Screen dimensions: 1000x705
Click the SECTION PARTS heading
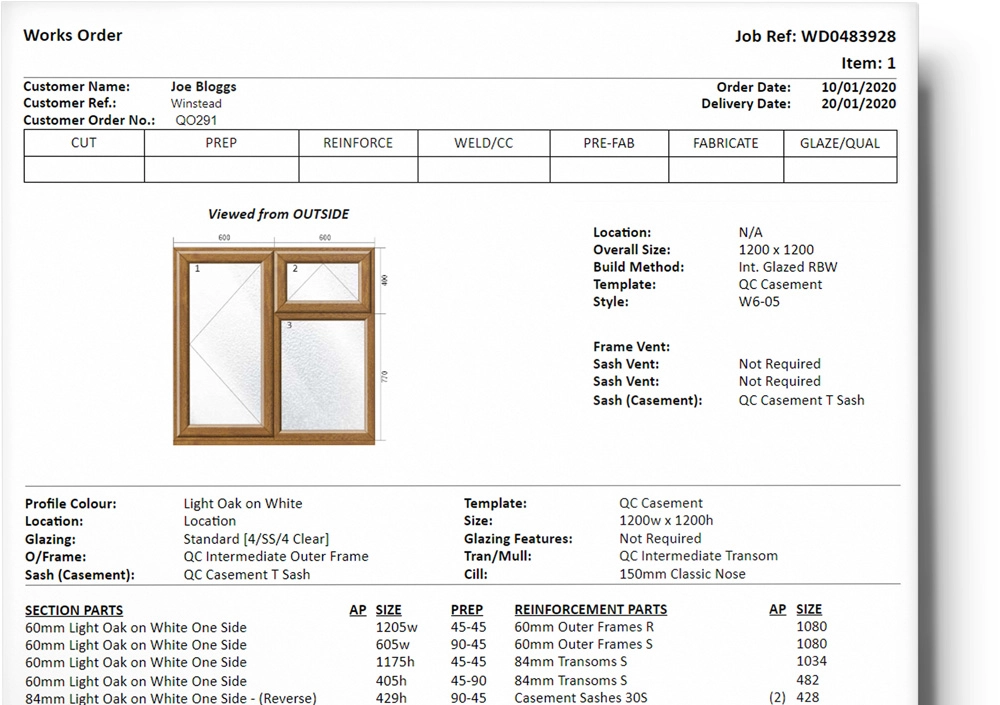tap(74, 611)
